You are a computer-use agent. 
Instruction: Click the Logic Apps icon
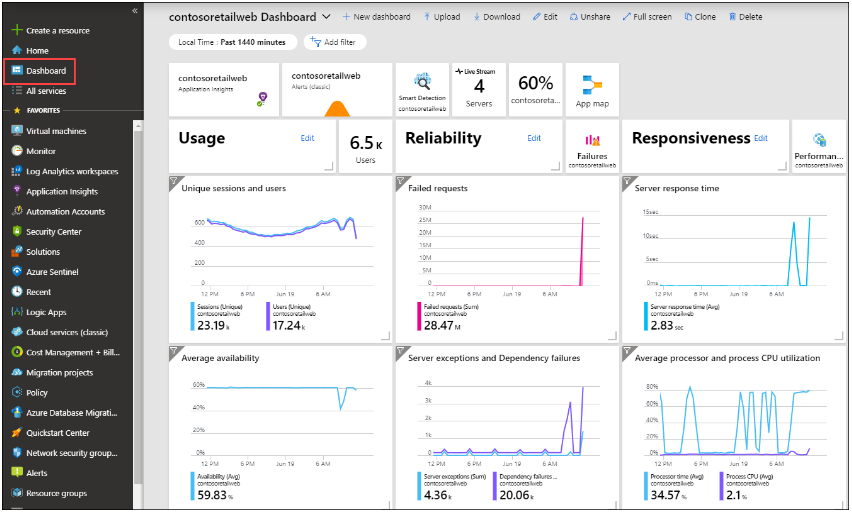pyautogui.click(x=17, y=312)
